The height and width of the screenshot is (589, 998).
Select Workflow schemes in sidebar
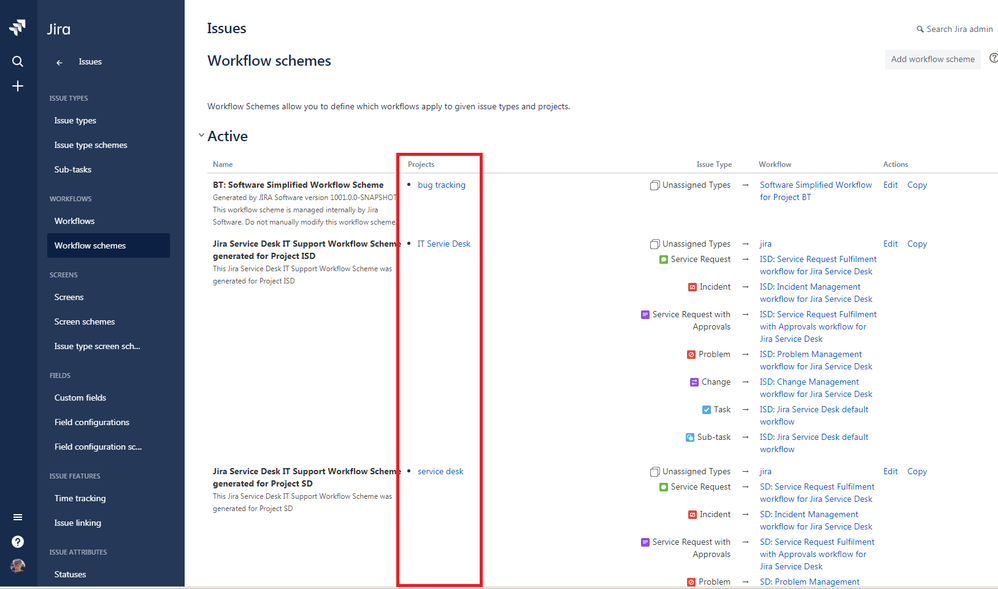coord(108,246)
